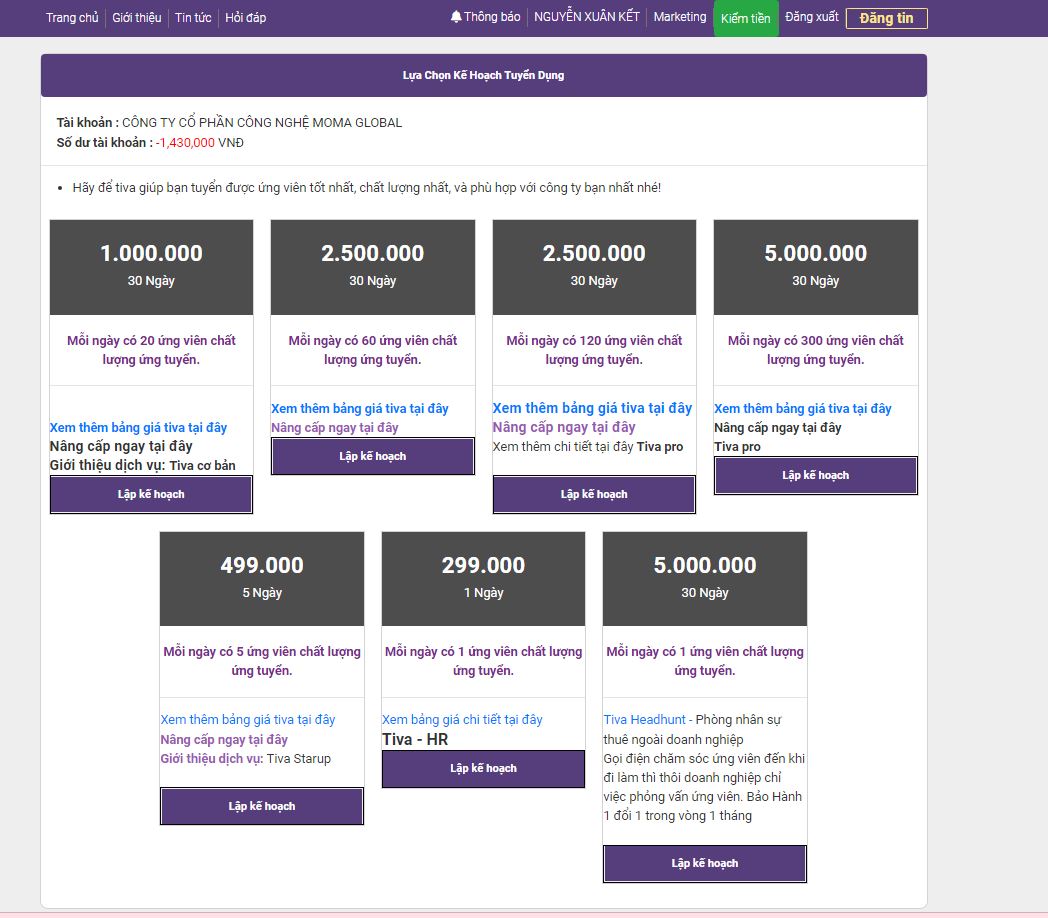Click Lập kế hoạch for 499.000 plan
This screenshot has height=918, width=1048.
[261, 806]
